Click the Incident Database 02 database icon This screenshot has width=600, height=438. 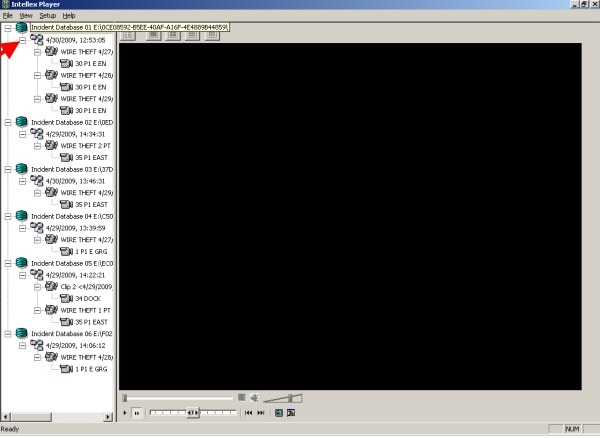21,122
